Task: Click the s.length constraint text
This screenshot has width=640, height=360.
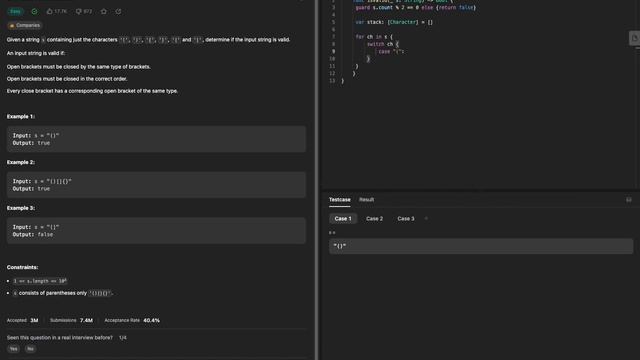Action: (40, 281)
